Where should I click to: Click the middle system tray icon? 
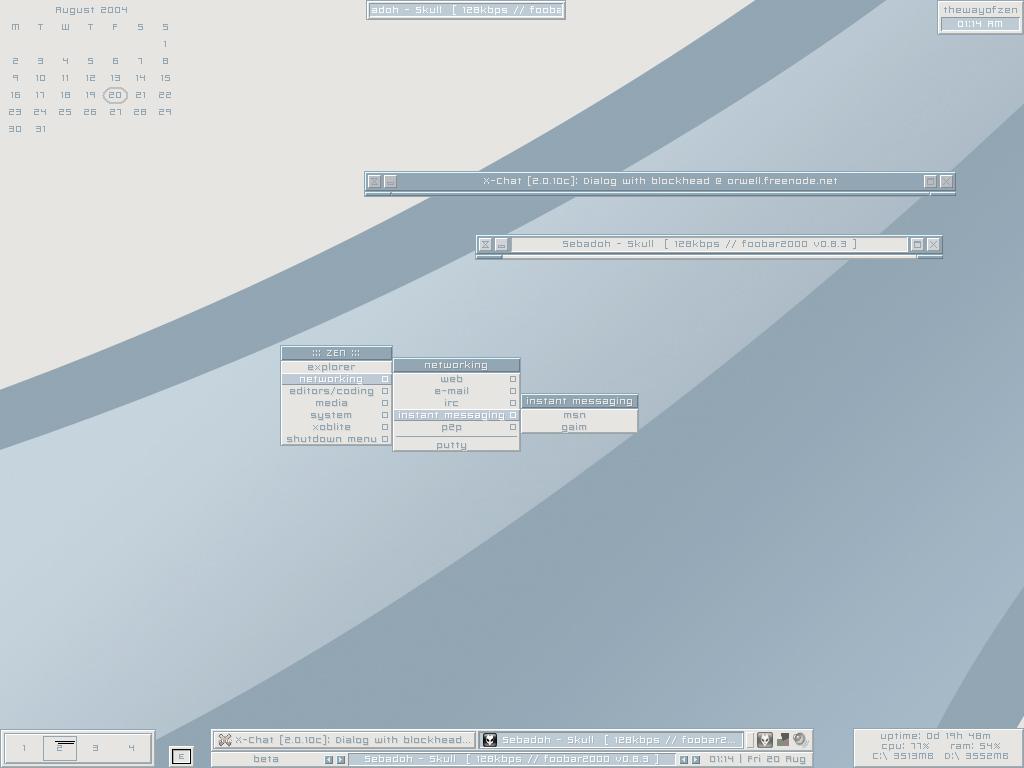(x=783, y=740)
